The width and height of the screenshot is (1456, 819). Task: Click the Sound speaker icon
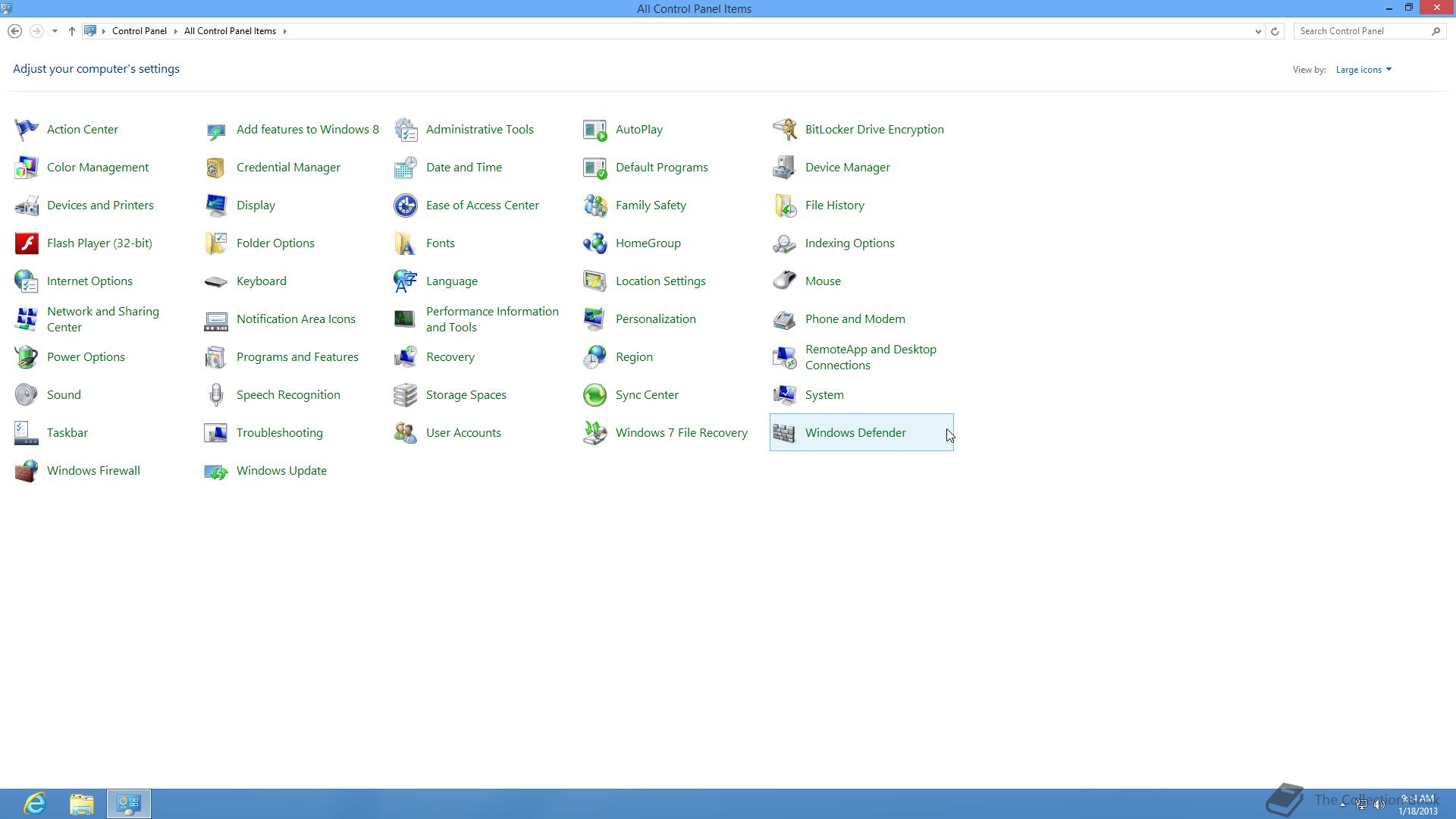pyautogui.click(x=27, y=395)
